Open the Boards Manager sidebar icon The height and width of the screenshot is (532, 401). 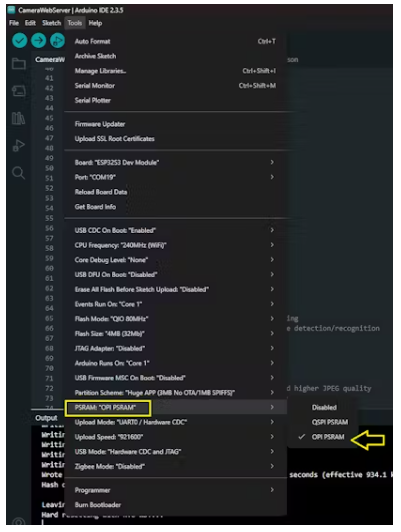pyautogui.click(x=19, y=91)
